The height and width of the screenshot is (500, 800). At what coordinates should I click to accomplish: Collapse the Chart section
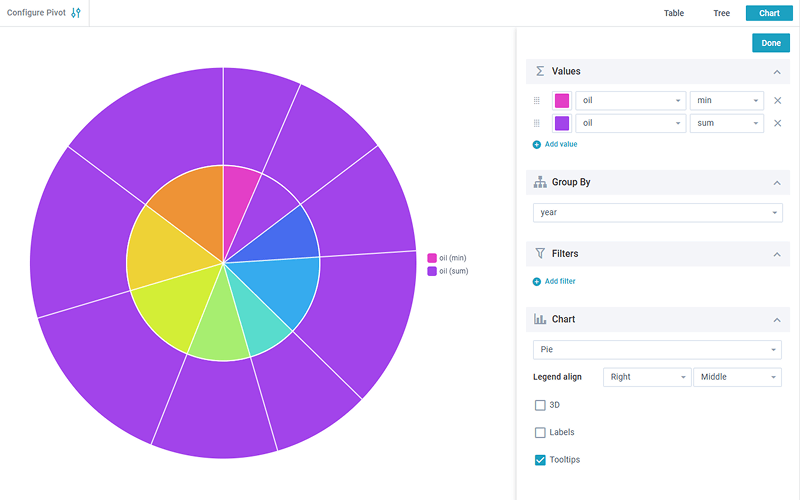(777, 320)
